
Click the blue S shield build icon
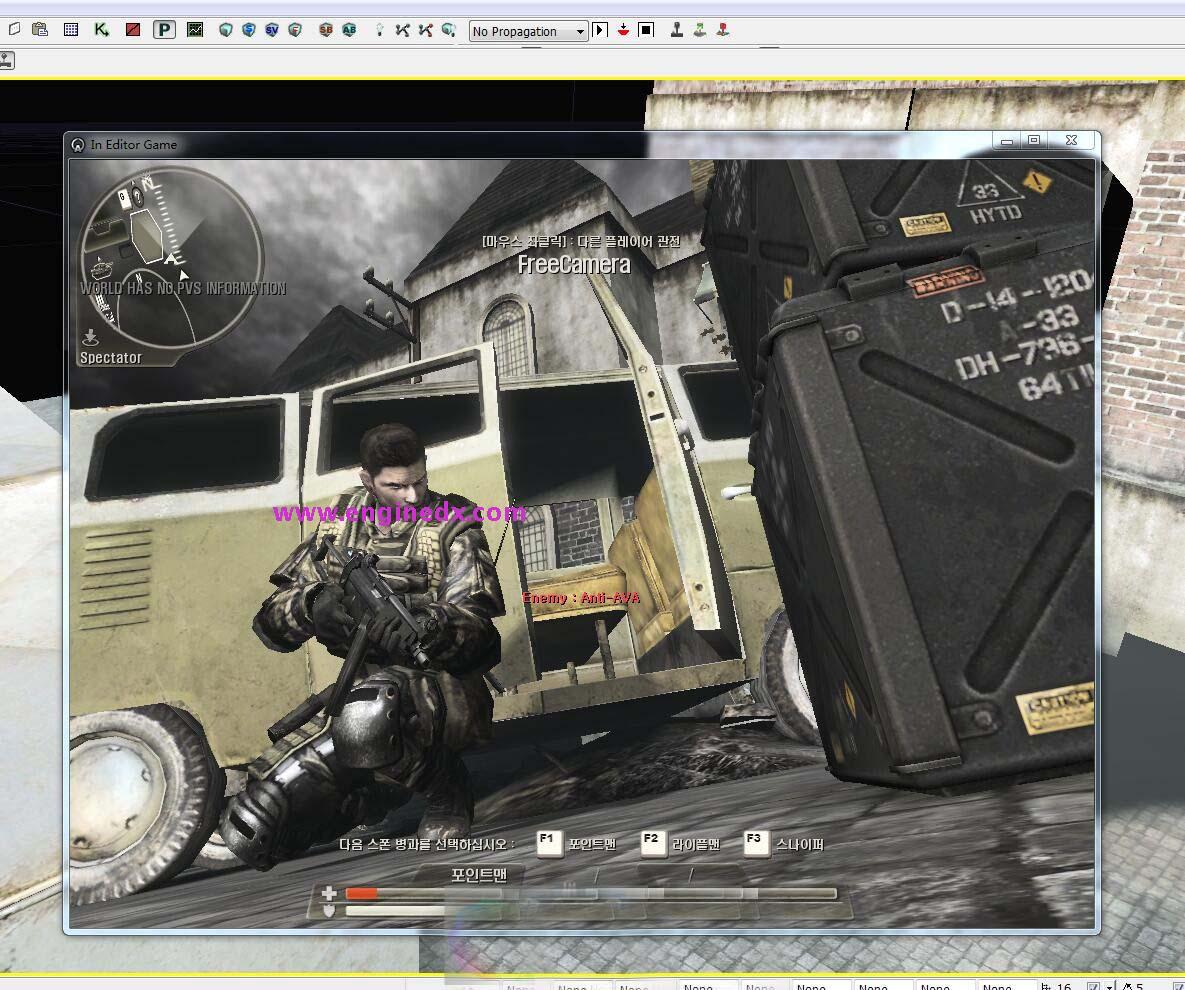[x=249, y=29]
